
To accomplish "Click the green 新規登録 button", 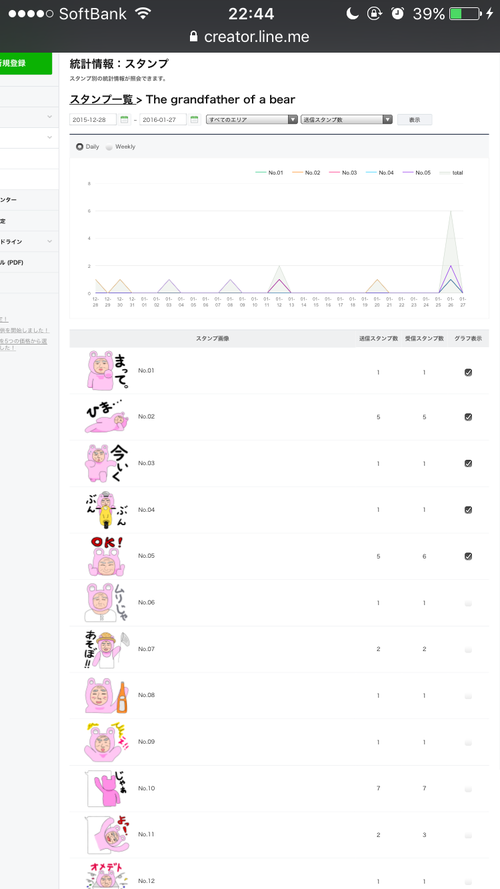I will [25, 64].
